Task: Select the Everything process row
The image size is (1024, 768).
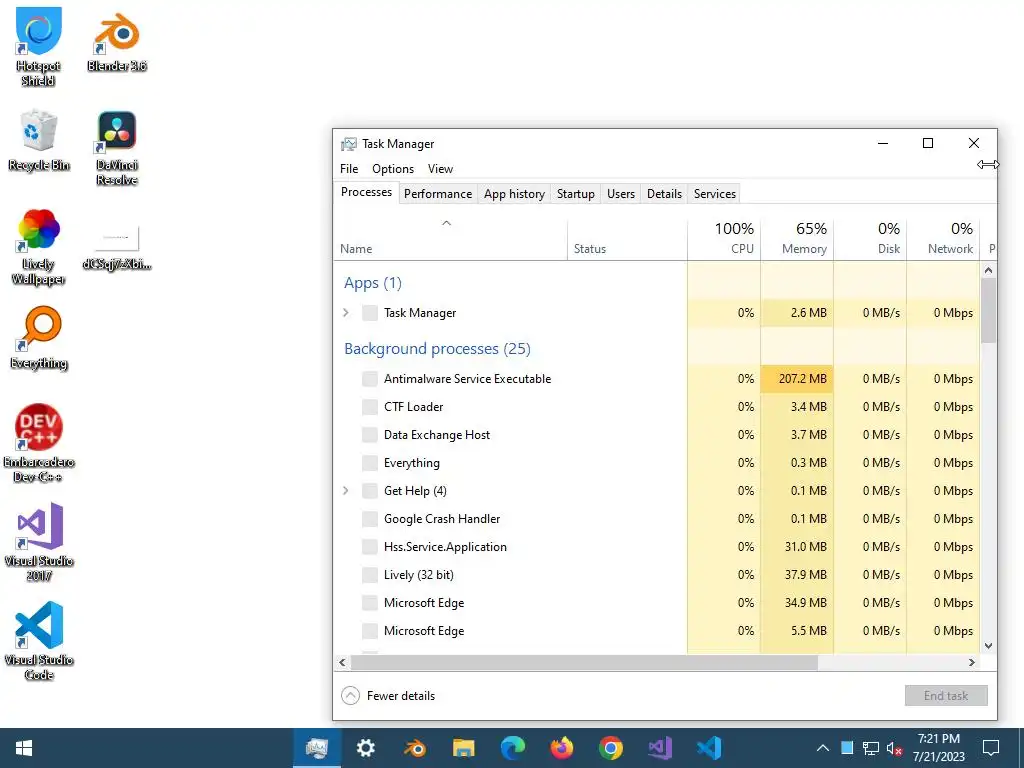Action: coord(657,463)
